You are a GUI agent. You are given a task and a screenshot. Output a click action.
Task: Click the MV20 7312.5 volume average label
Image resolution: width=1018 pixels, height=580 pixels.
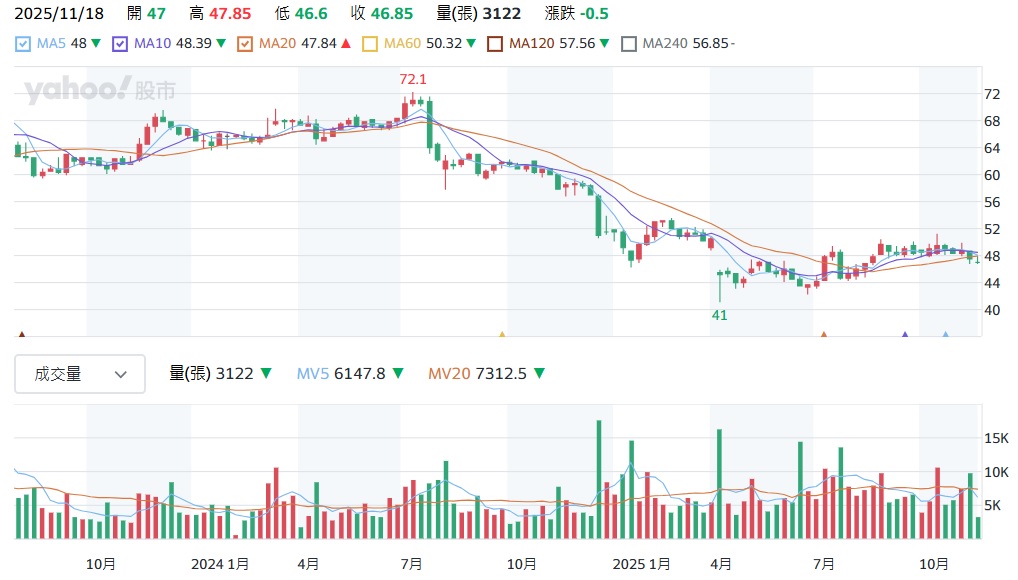click(478, 374)
